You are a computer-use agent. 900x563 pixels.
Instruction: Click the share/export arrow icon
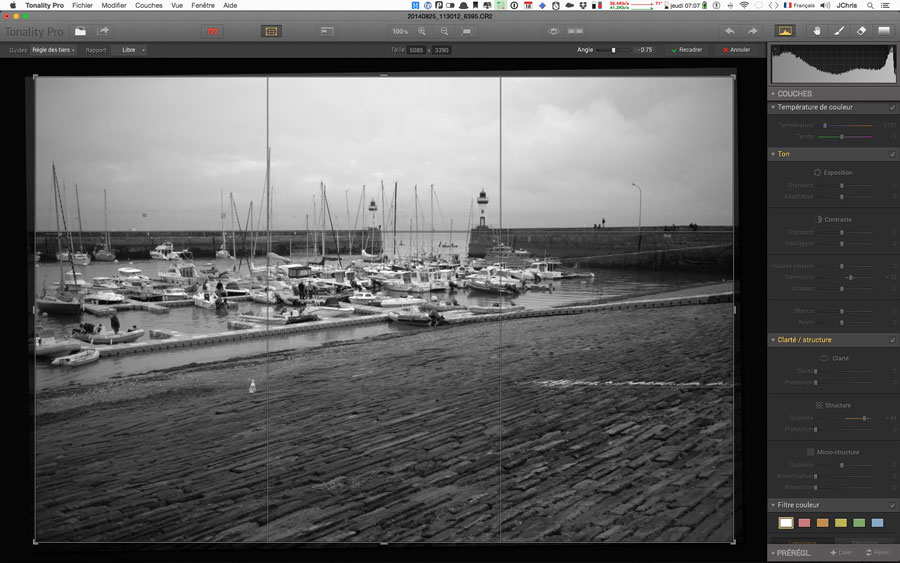coord(103,32)
